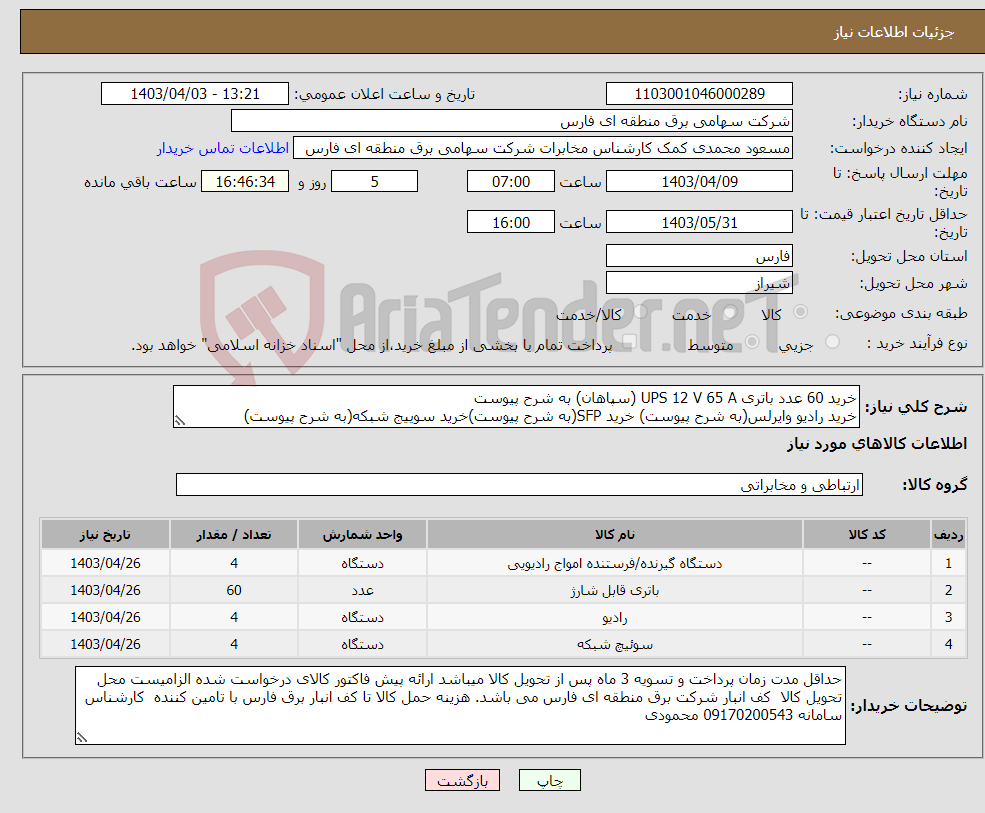Image resolution: width=985 pixels, height=813 pixels.
Task: Click the چاپ (print) button
Action: pos(549,780)
